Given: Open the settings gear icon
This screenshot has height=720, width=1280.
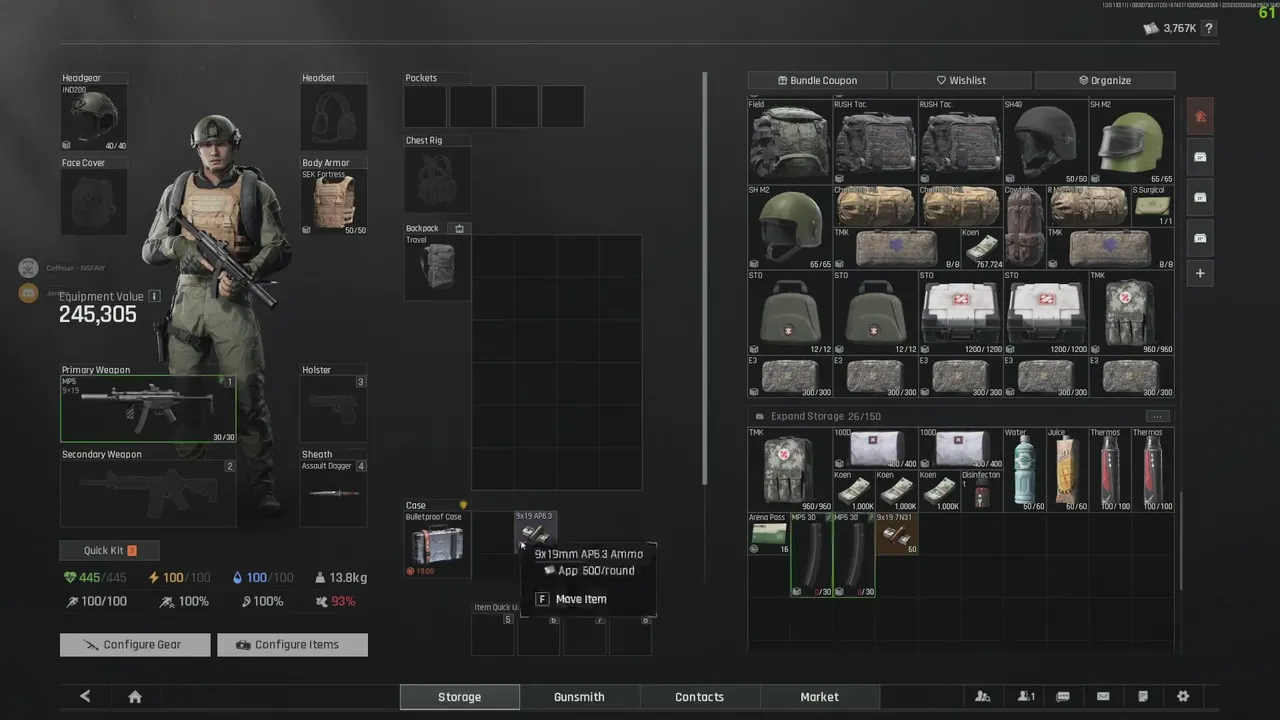Looking at the screenshot, I should [x=1183, y=697].
